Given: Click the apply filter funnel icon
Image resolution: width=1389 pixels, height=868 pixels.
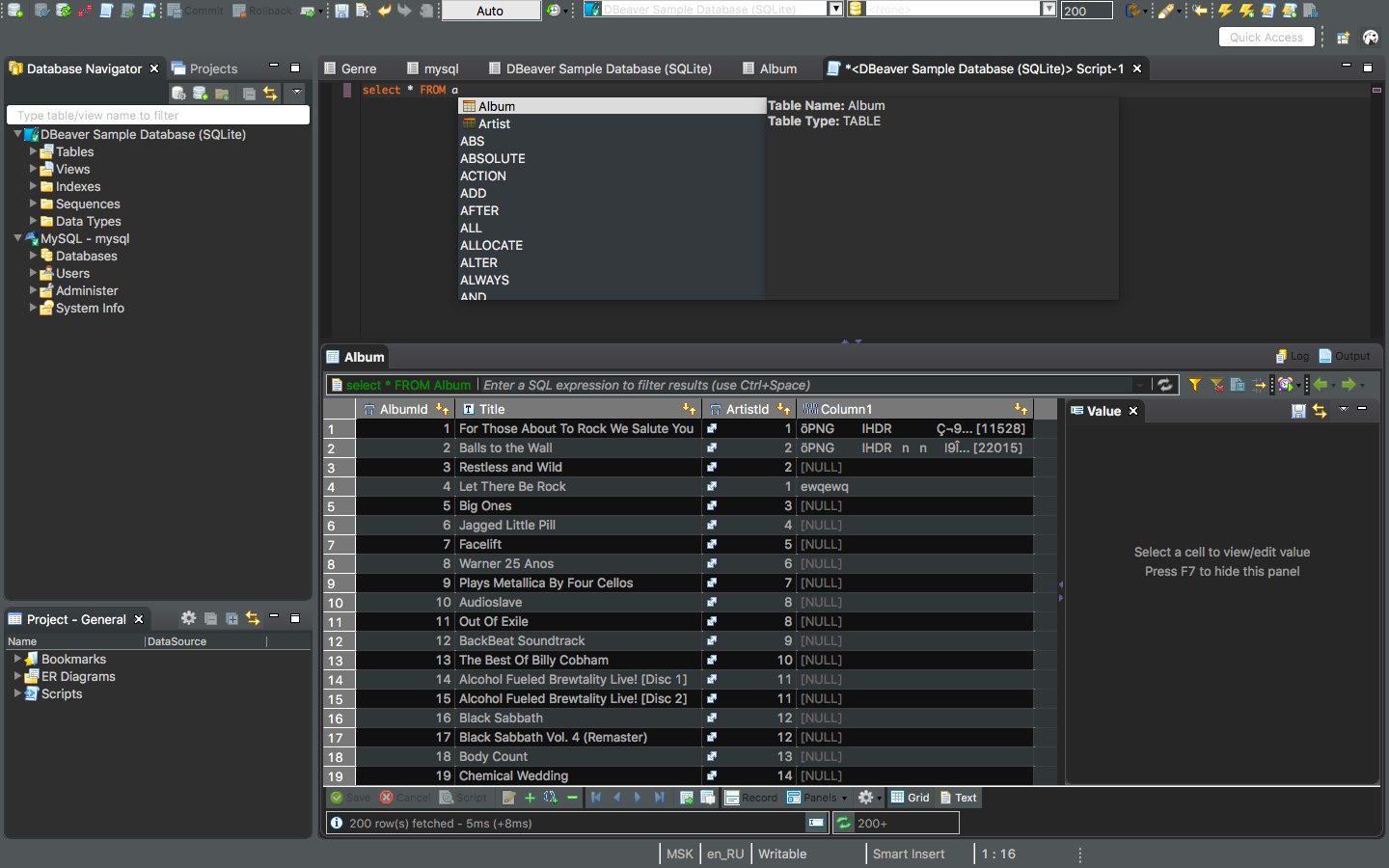Looking at the screenshot, I should [x=1194, y=385].
